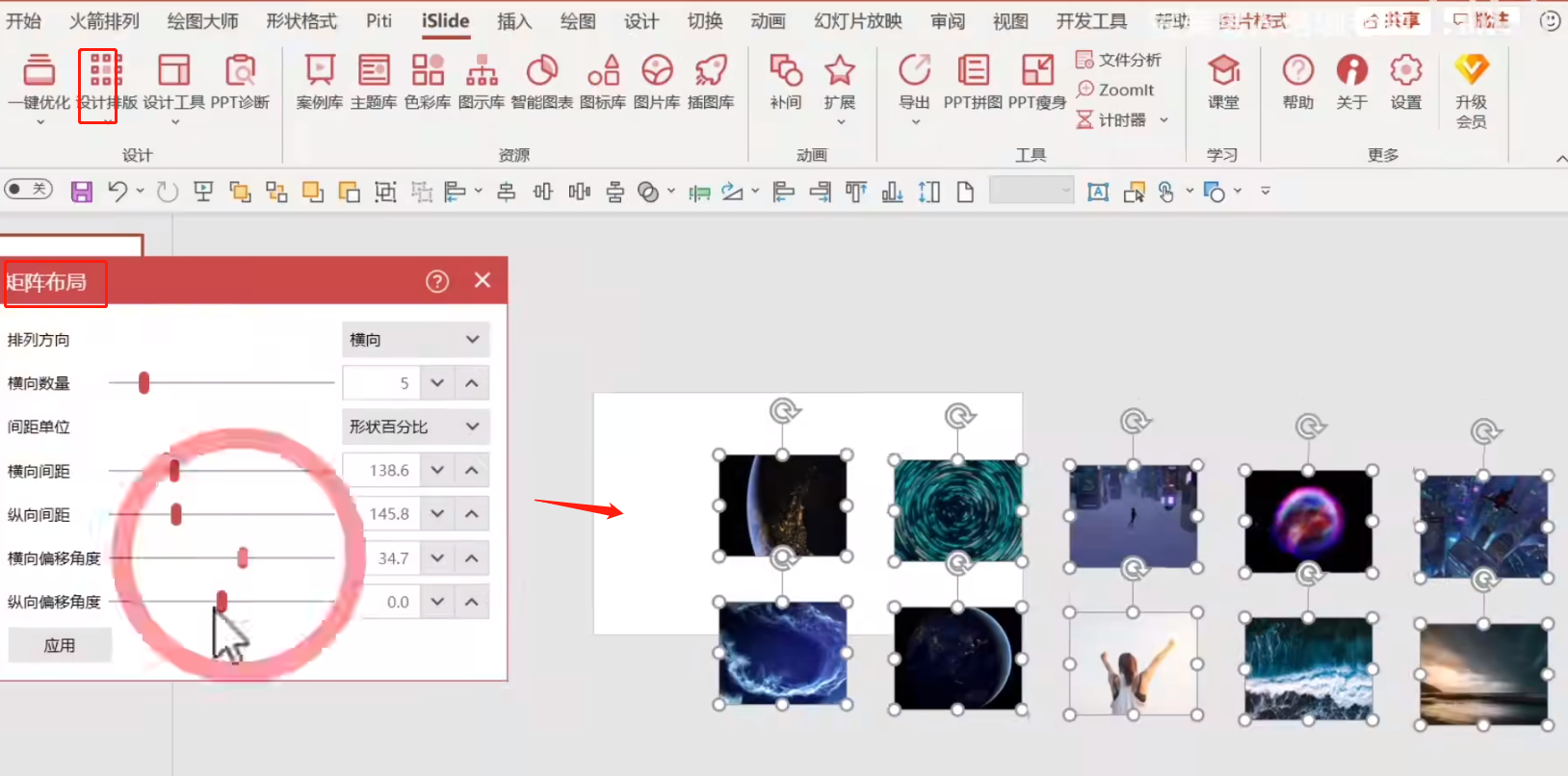Switch to the Piti tab
This screenshot has width=1568, height=776.
(379, 20)
